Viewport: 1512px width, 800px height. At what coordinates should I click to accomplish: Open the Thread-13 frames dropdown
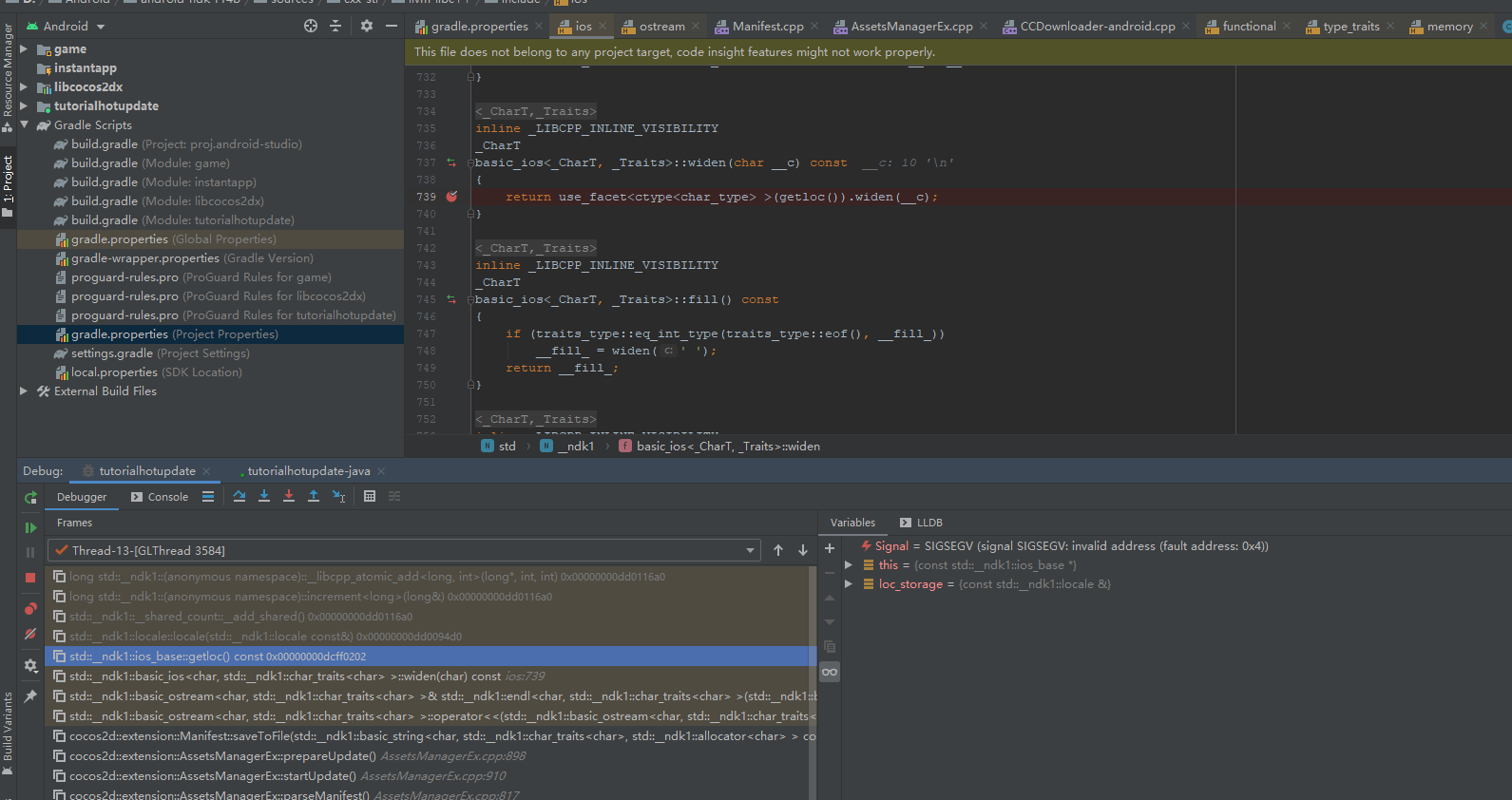click(750, 550)
